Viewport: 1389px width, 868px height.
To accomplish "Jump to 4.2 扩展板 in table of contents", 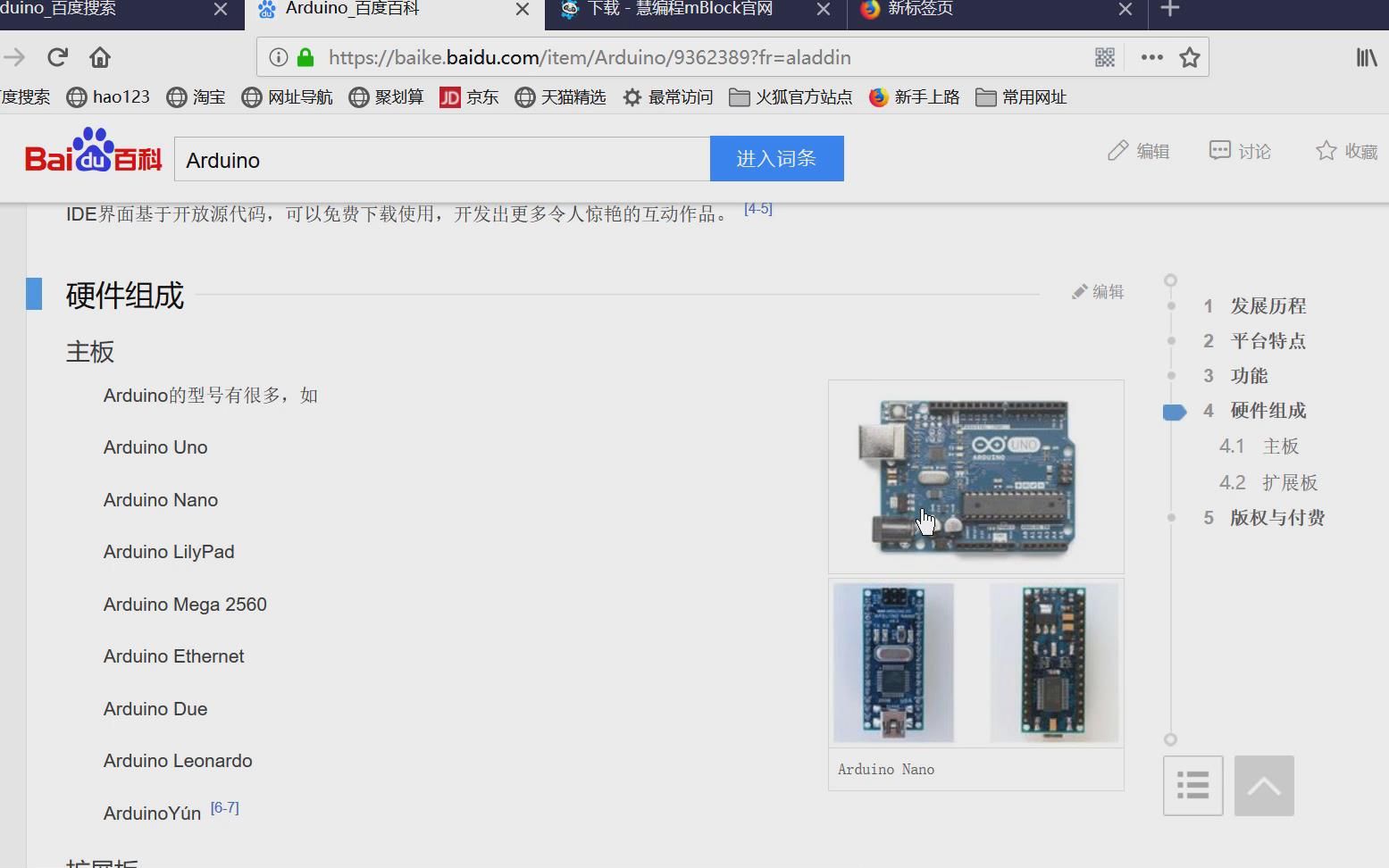I will 1268,483.
